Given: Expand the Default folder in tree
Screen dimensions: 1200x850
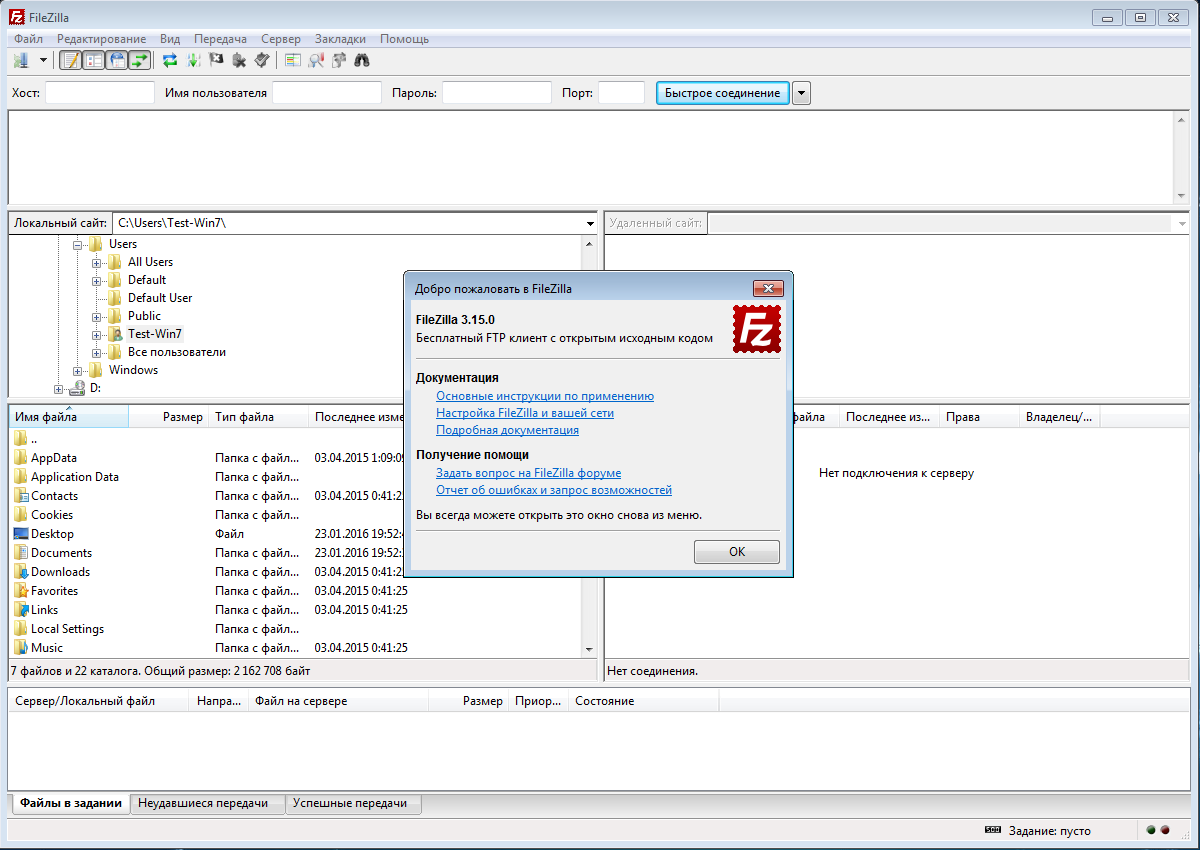Looking at the screenshot, I should 97,280.
